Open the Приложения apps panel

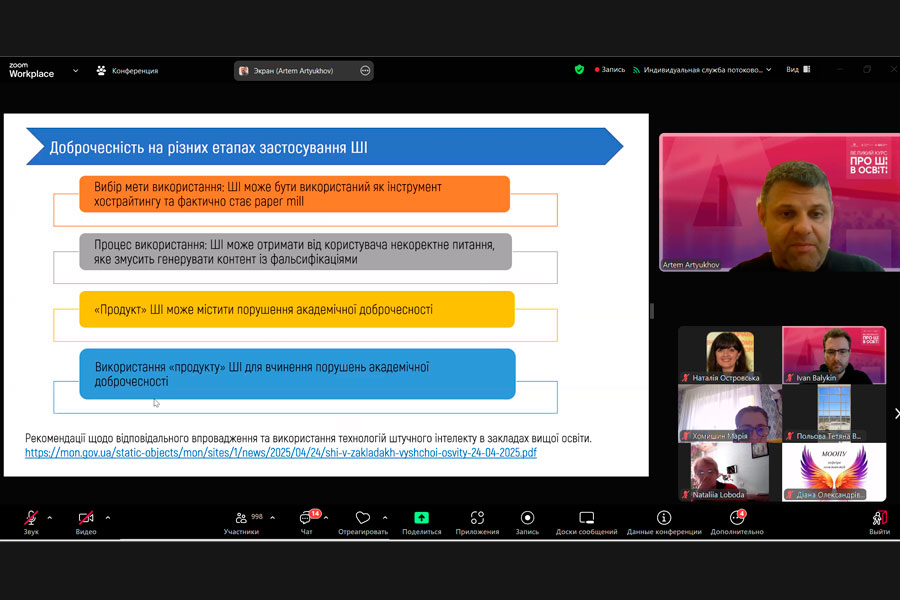[477, 520]
